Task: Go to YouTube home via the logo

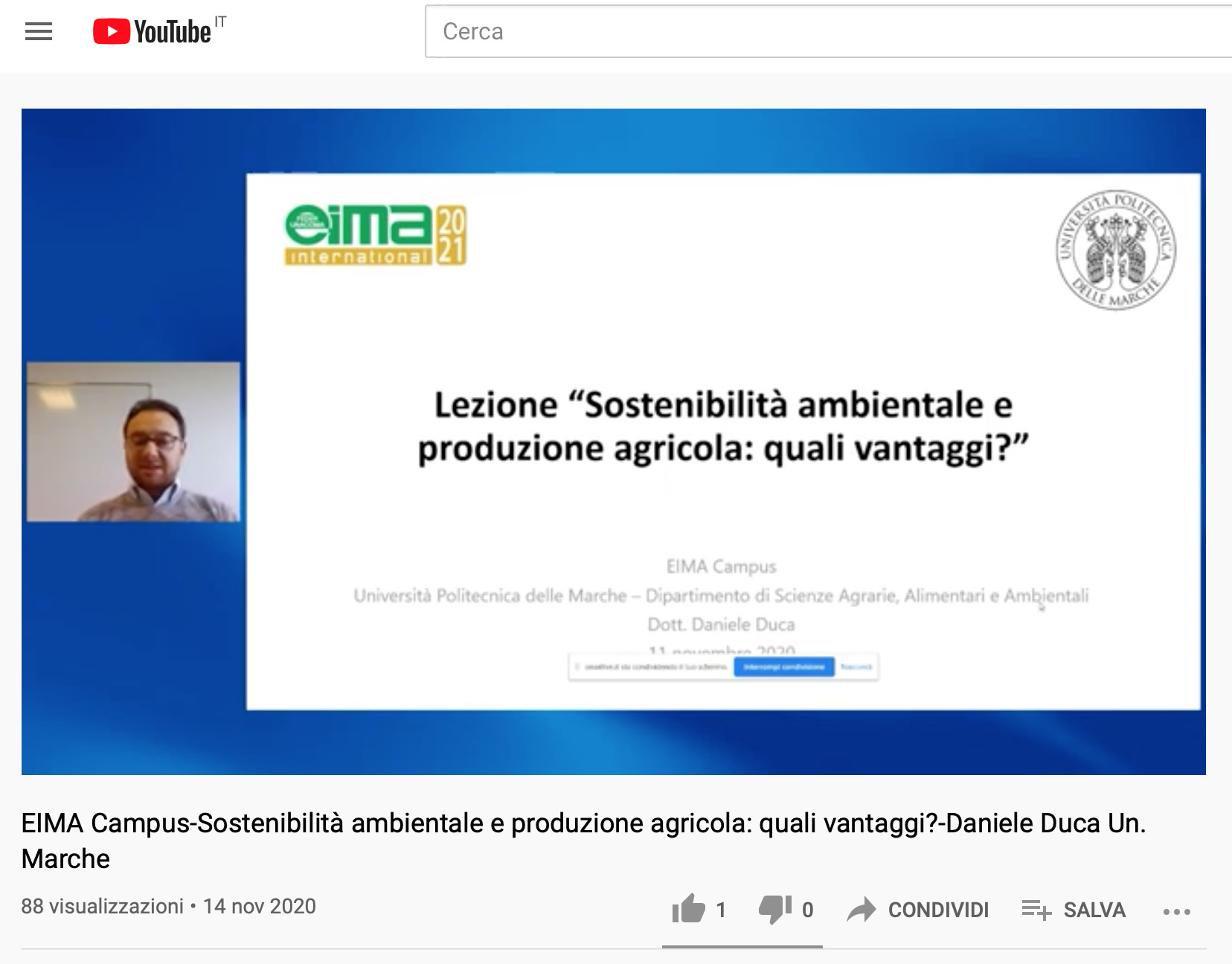Action: [152, 31]
